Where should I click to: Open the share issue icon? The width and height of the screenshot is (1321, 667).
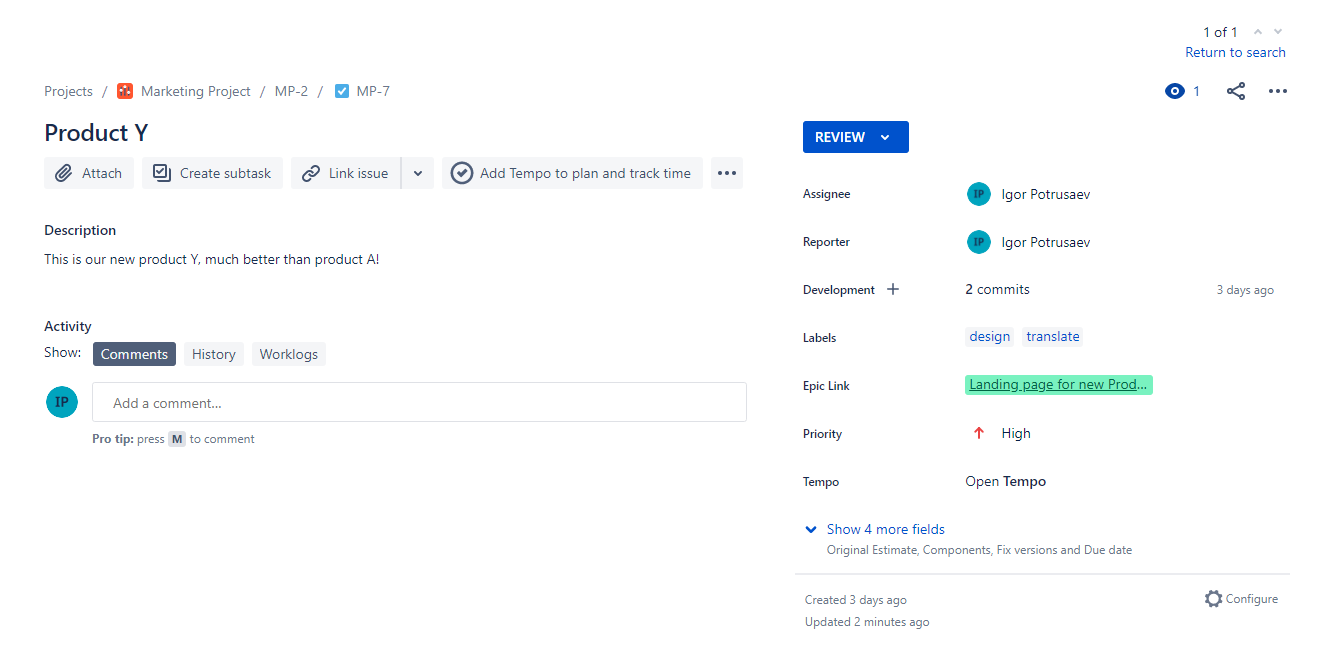pyautogui.click(x=1236, y=91)
